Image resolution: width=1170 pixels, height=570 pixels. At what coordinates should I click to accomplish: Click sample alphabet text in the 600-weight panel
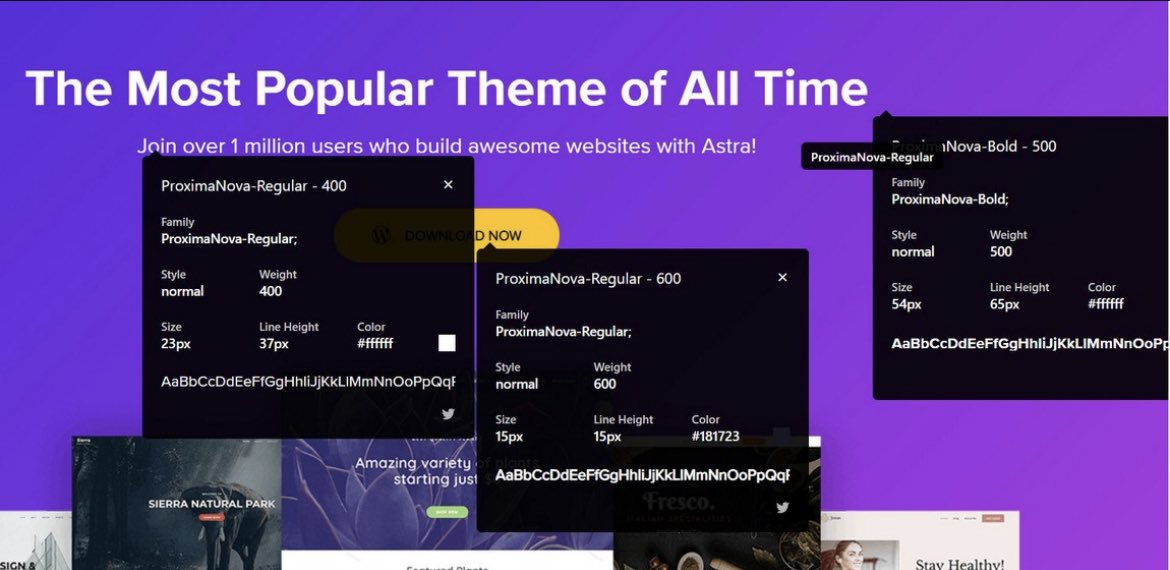click(x=642, y=475)
